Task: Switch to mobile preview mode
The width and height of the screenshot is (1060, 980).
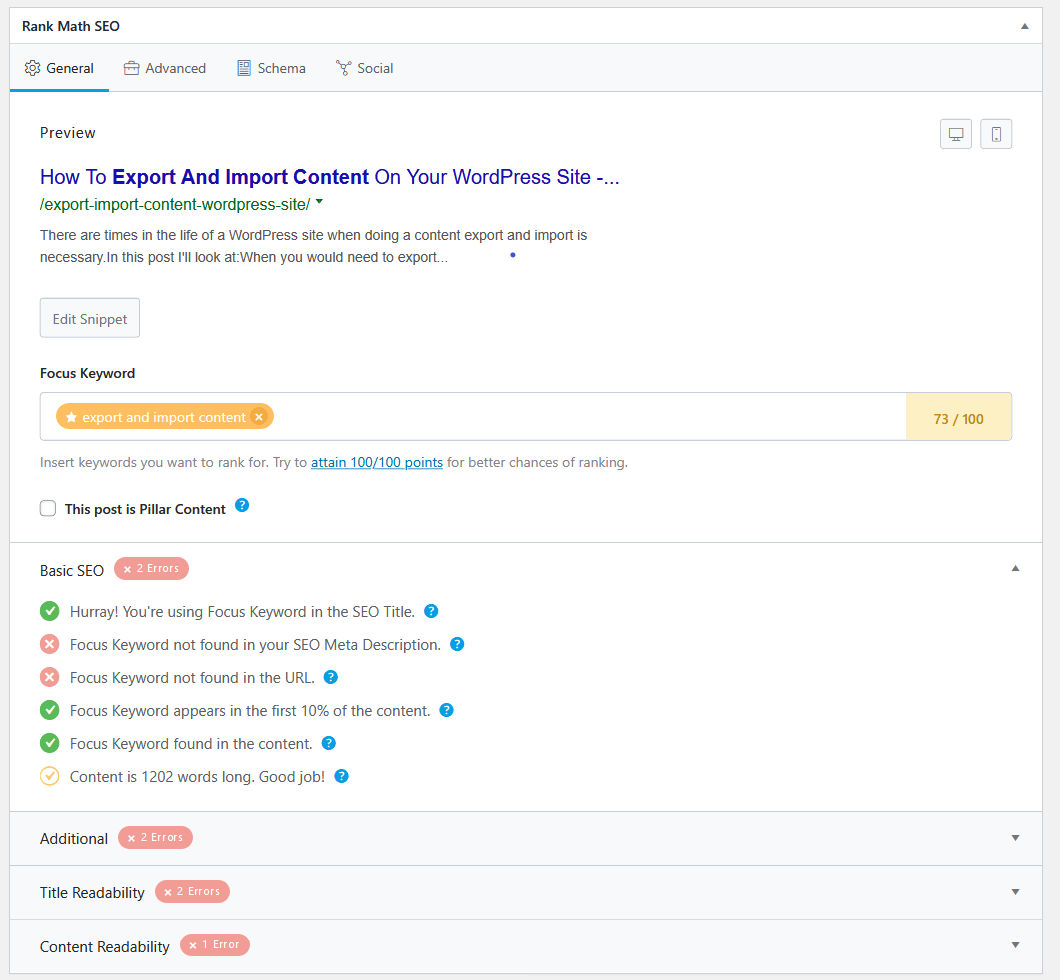Action: (996, 133)
